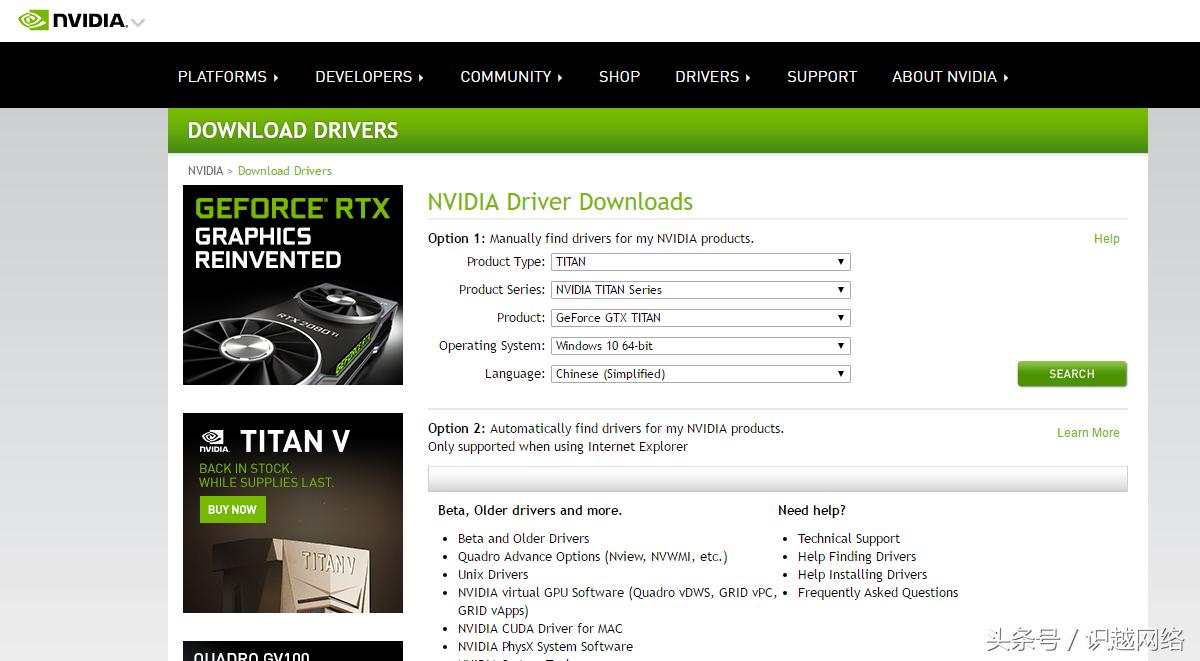Open the SUPPORT menu item
Viewport: 1200px width, 661px height.
click(822, 77)
